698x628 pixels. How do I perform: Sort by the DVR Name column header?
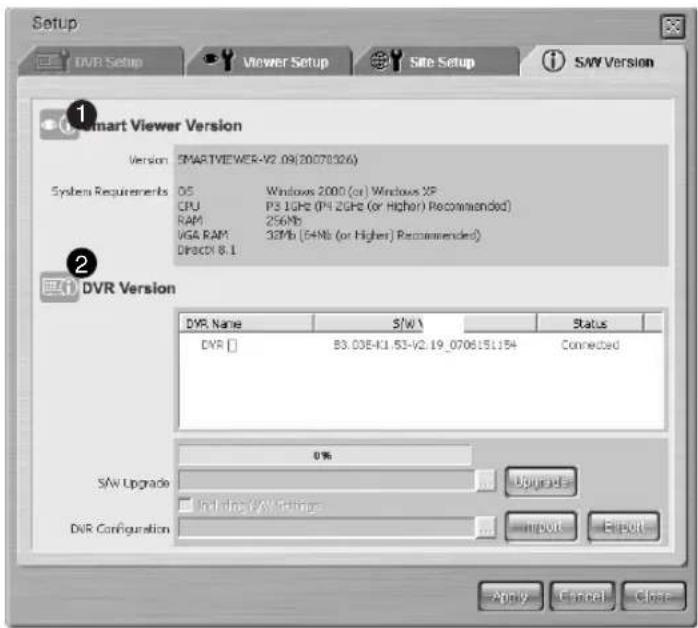pos(246,324)
